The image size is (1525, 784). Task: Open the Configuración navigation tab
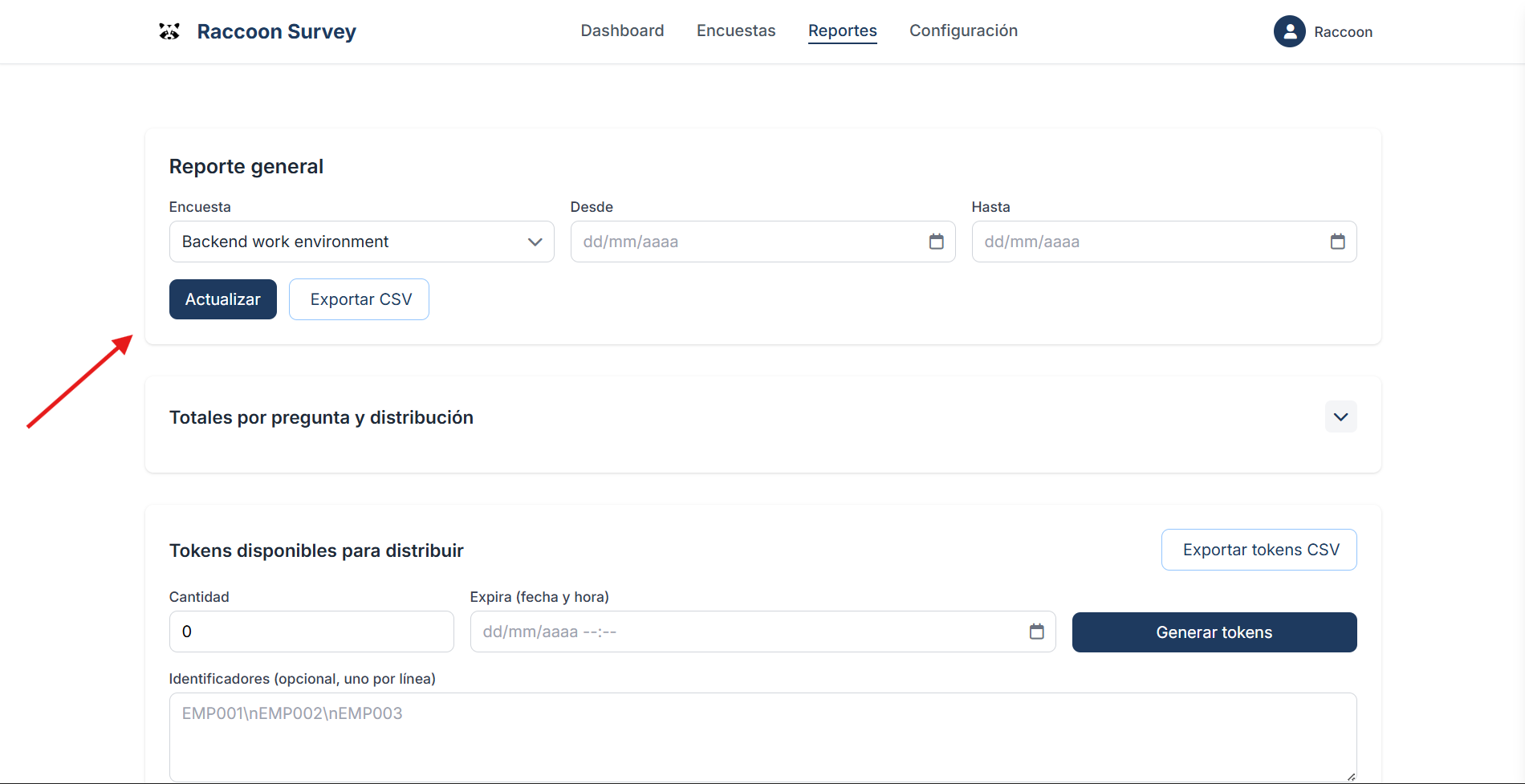(963, 30)
